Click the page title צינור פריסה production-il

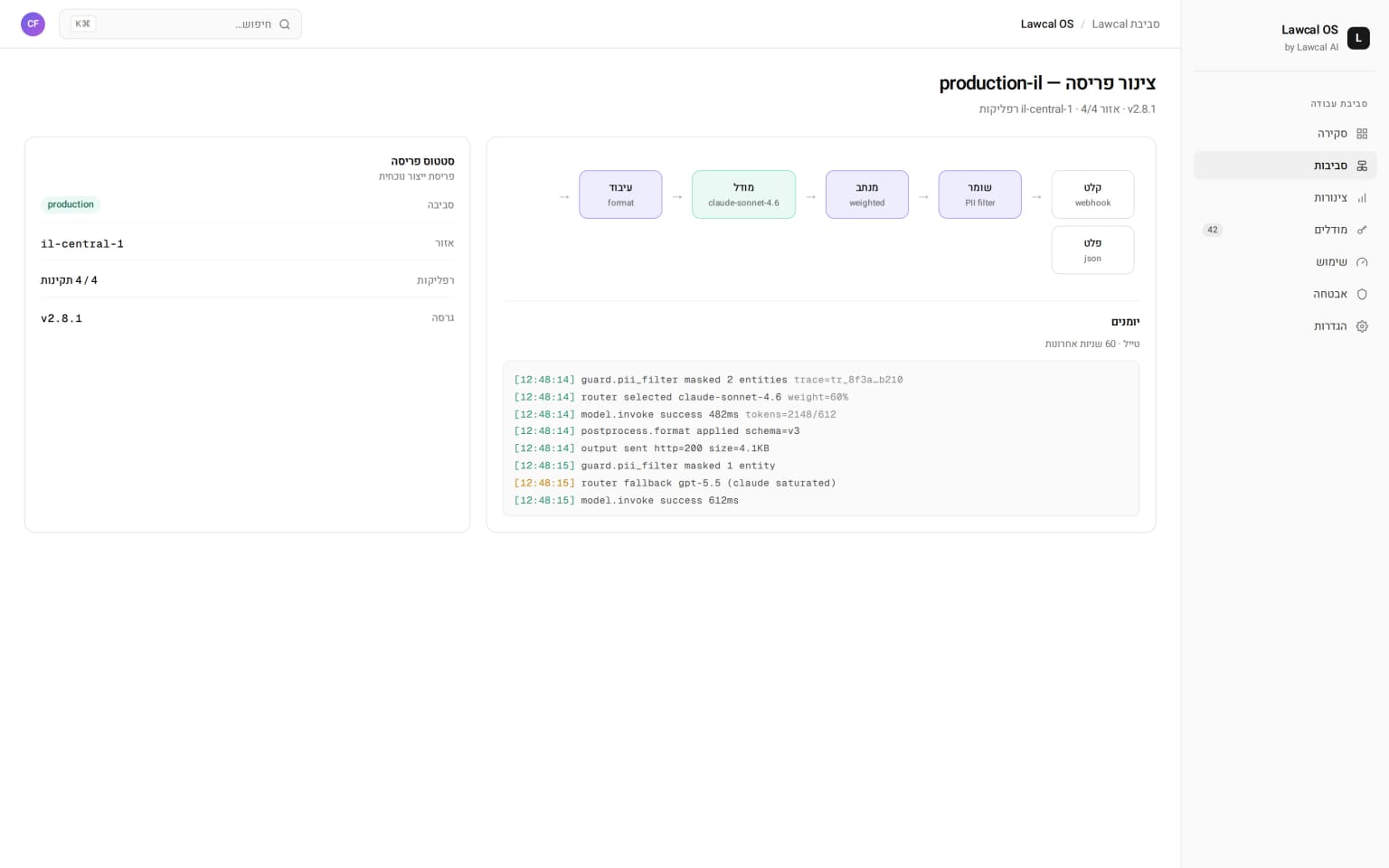1047,83
